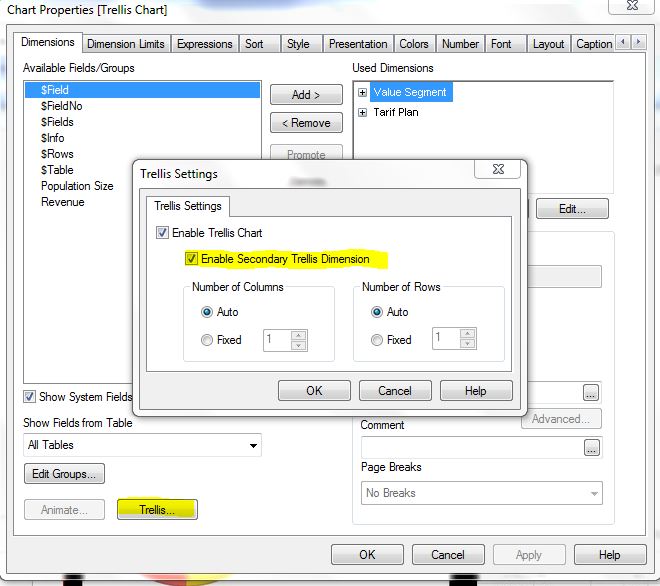Image resolution: width=660 pixels, height=586 pixels.
Task: Open Help in Trellis Settings dialog
Action: pyautogui.click(x=476, y=391)
